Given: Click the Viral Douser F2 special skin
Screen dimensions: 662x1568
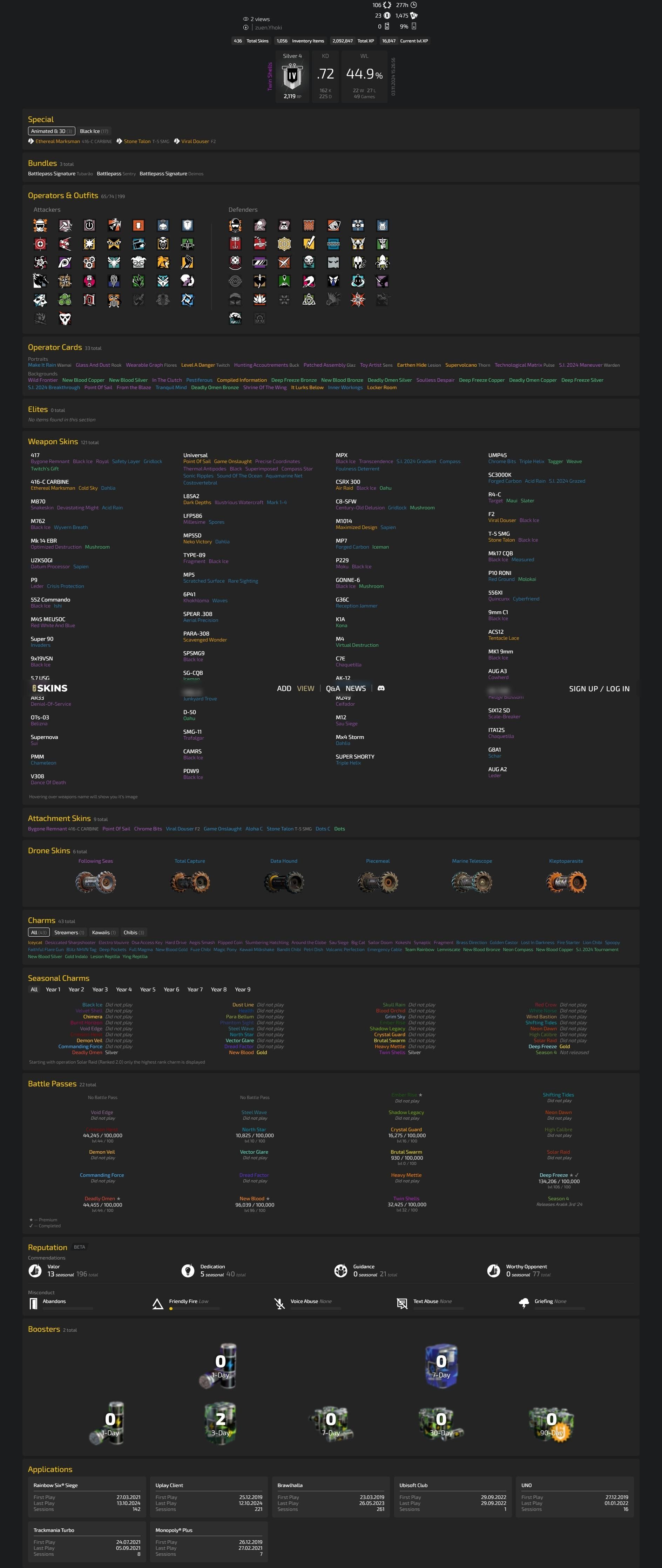Looking at the screenshot, I should click(x=196, y=141).
